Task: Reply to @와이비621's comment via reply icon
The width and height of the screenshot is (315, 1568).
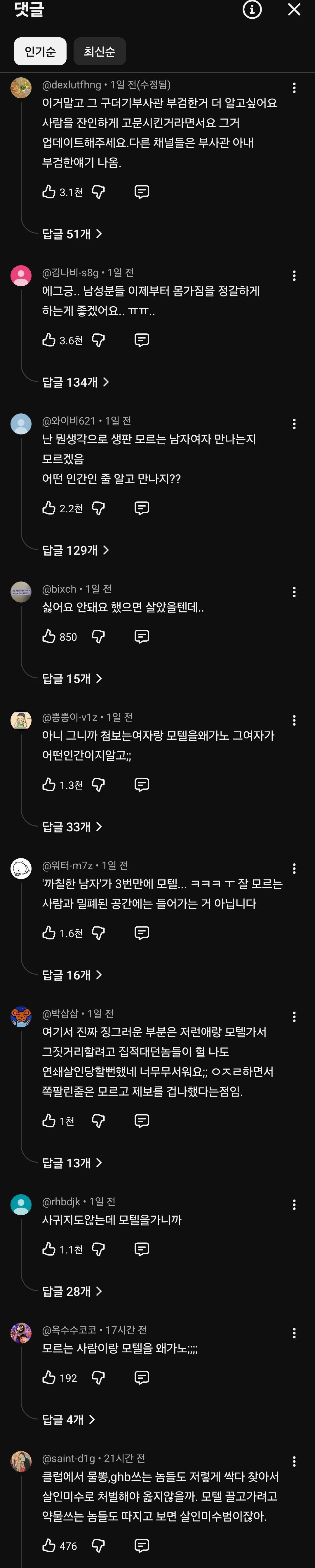Action: (x=141, y=508)
